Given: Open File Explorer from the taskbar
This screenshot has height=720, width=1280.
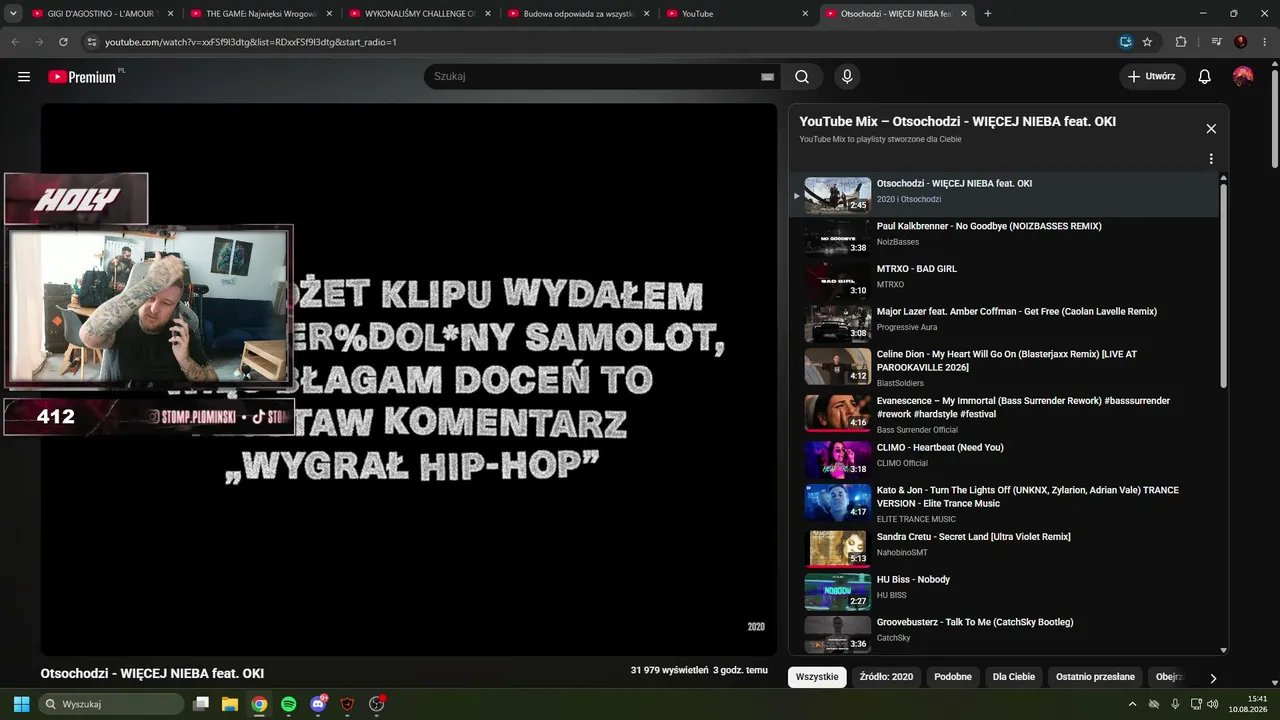Looking at the screenshot, I should pyautogui.click(x=230, y=704).
